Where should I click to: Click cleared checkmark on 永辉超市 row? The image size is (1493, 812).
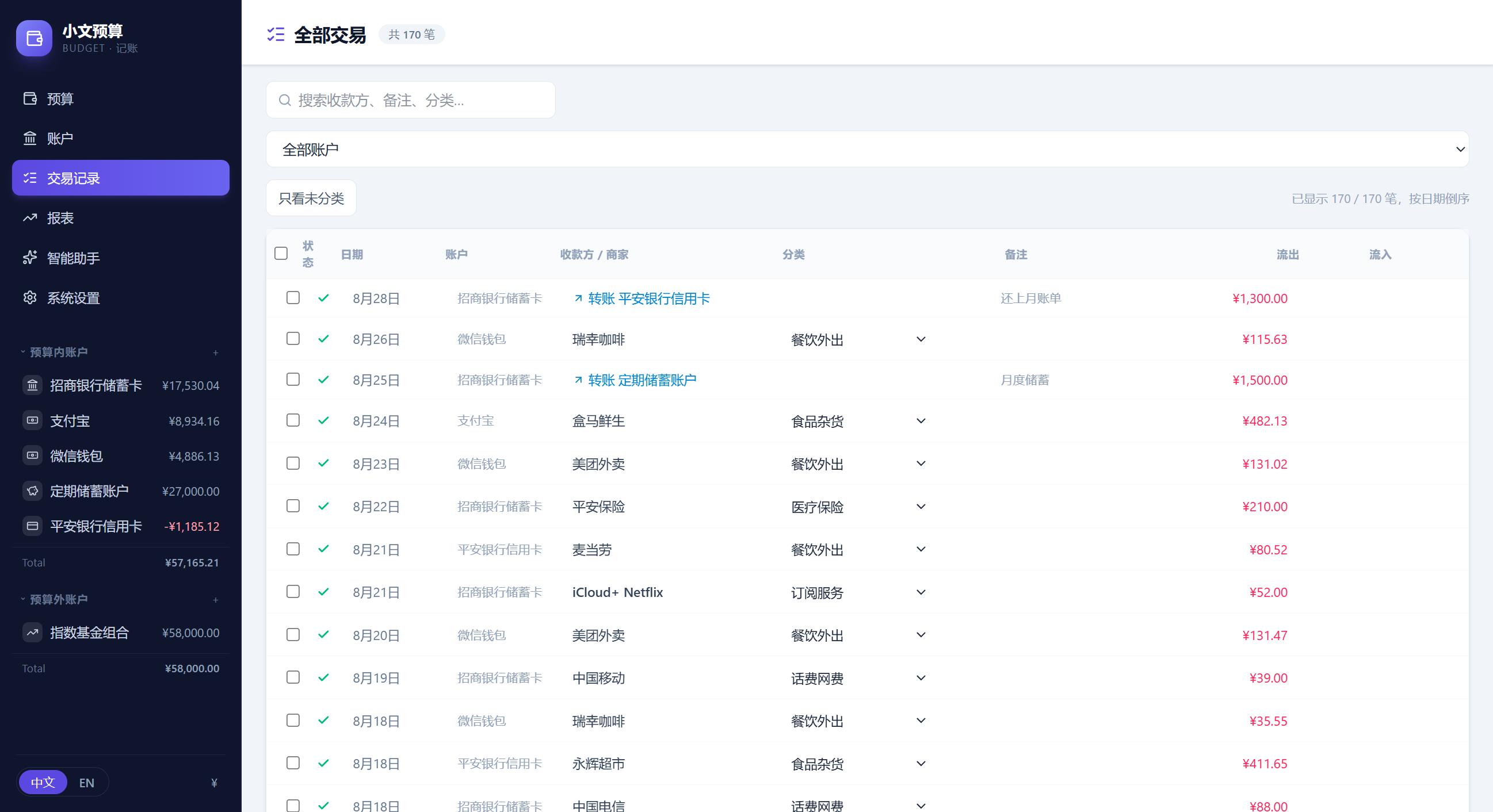click(323, 763)
